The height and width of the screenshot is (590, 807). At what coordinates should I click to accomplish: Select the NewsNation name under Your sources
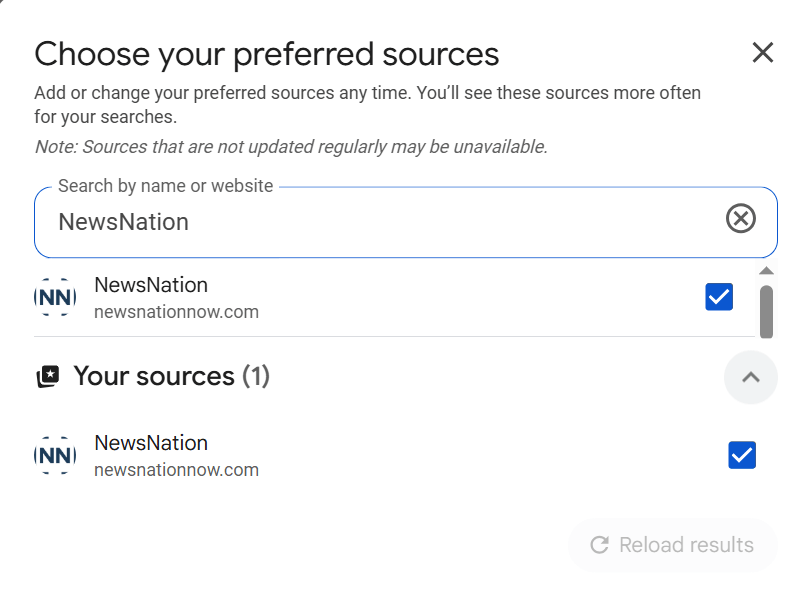(x=151, y=443)
